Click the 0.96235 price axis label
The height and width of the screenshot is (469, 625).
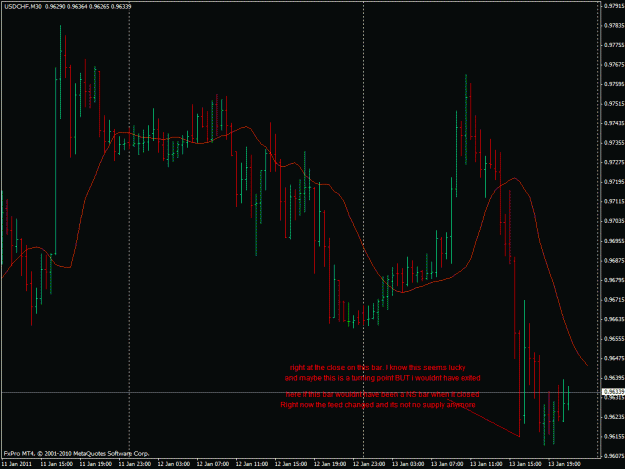614,416
